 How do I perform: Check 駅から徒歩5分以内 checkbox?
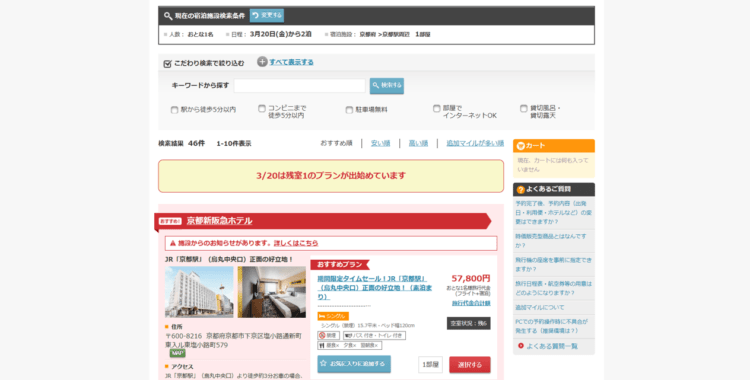[x=175, y=110]
